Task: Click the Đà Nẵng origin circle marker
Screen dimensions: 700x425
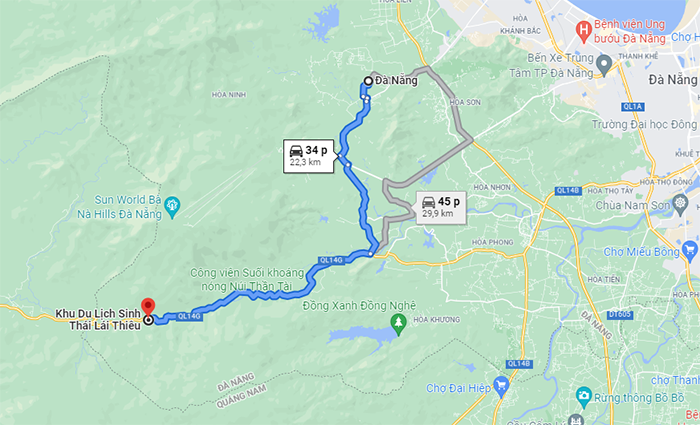Action: 368,81
